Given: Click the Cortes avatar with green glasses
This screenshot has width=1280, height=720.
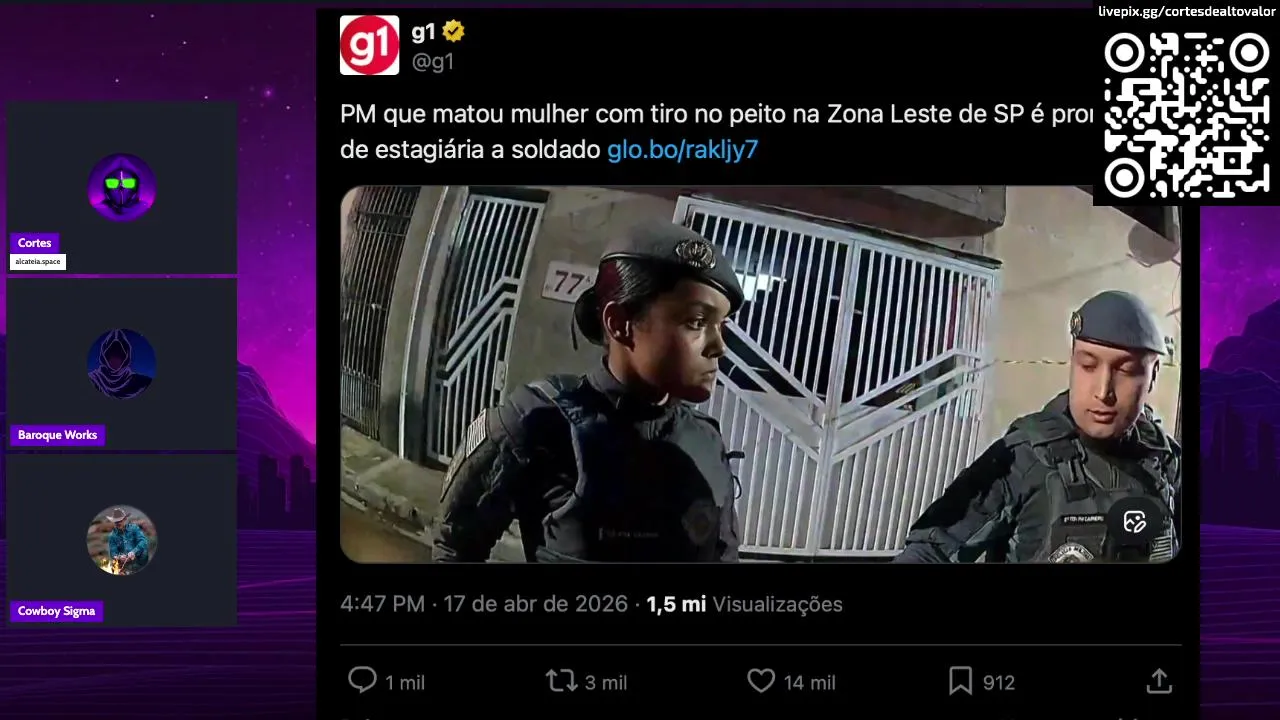Looking at the screenshot, I should (121, 187).
